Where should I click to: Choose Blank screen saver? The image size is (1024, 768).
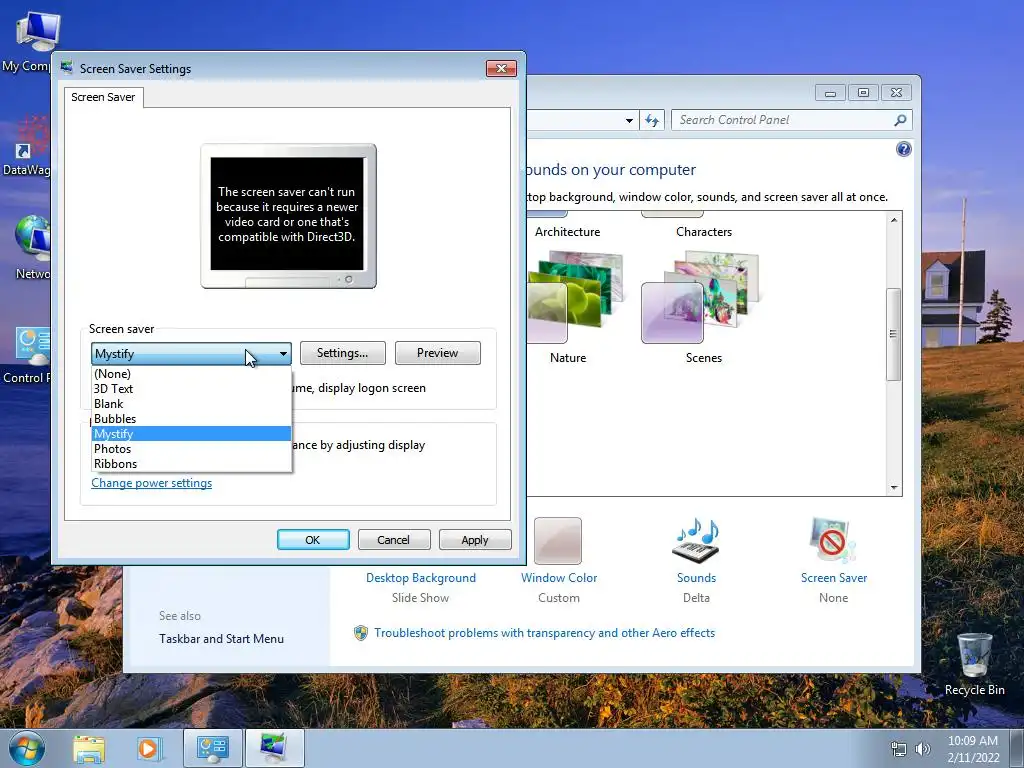pos(191,404)
